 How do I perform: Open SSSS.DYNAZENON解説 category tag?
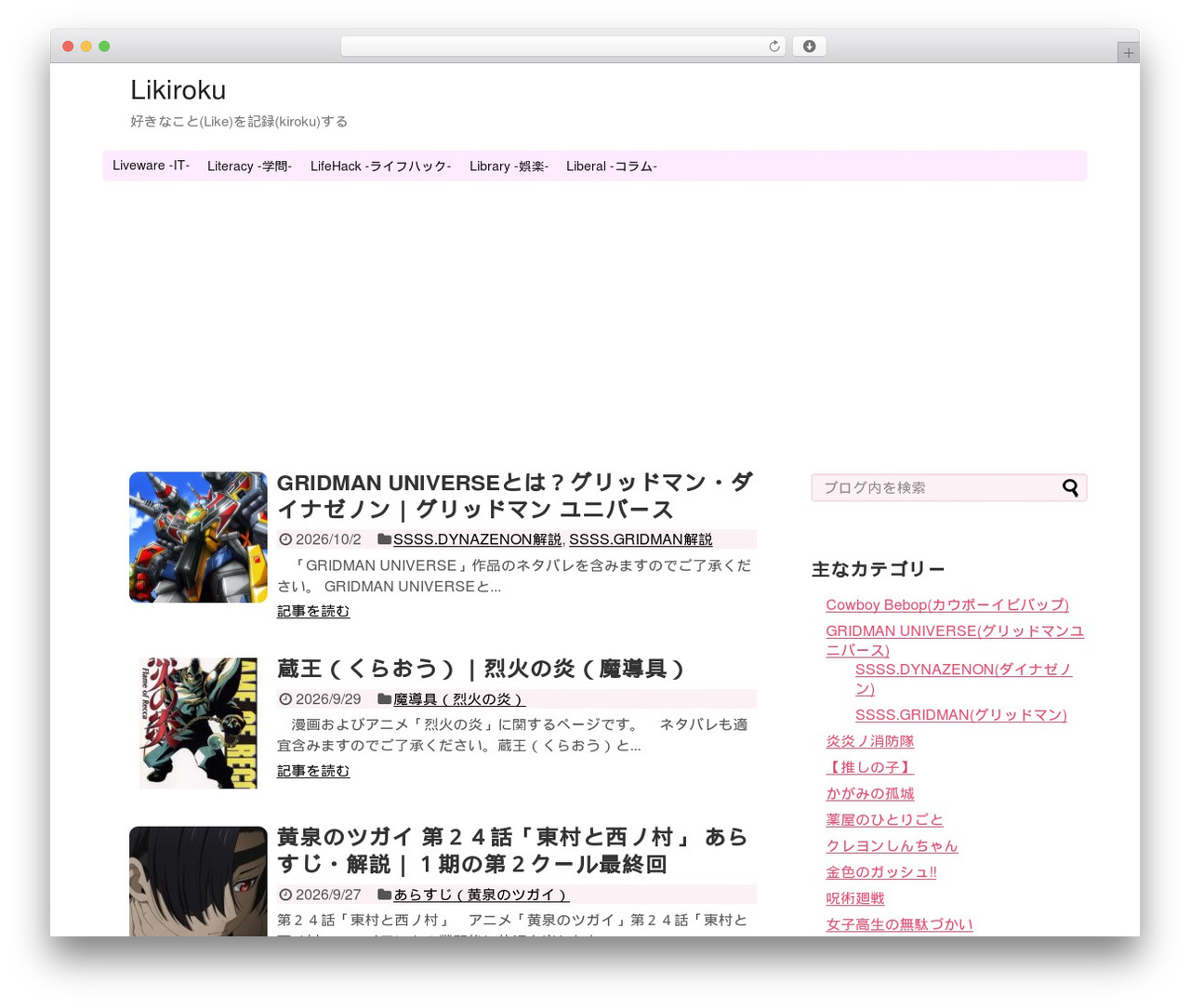(477, 539)
